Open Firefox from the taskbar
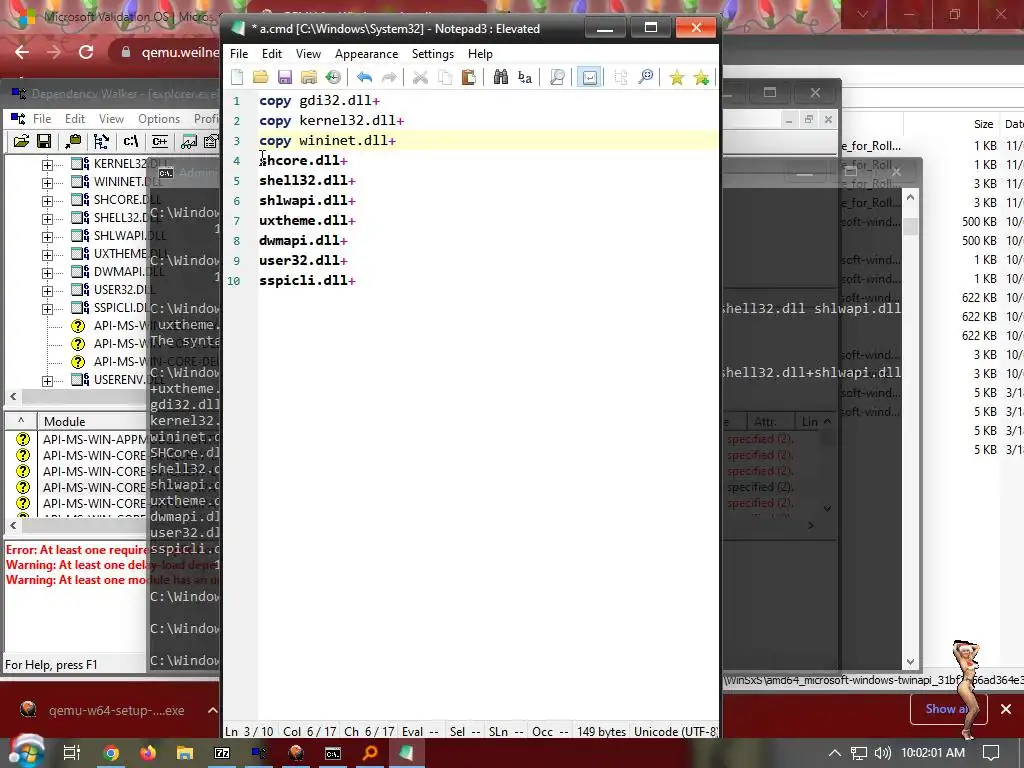Image resolution: width=1024 pixels, height=768 pixels. [148, 754]
